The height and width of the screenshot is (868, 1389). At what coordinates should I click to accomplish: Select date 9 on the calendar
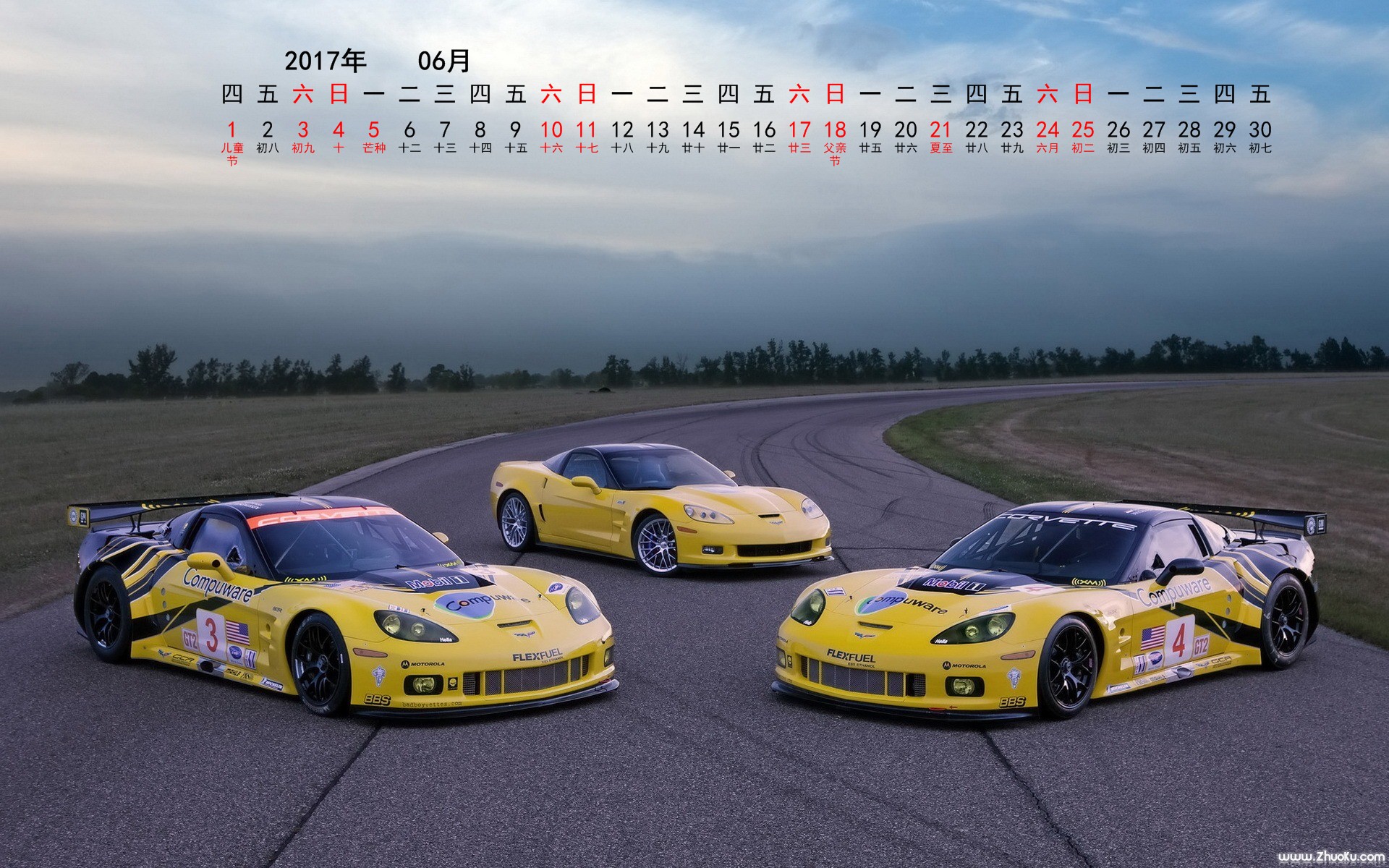[x=515, y=130]
